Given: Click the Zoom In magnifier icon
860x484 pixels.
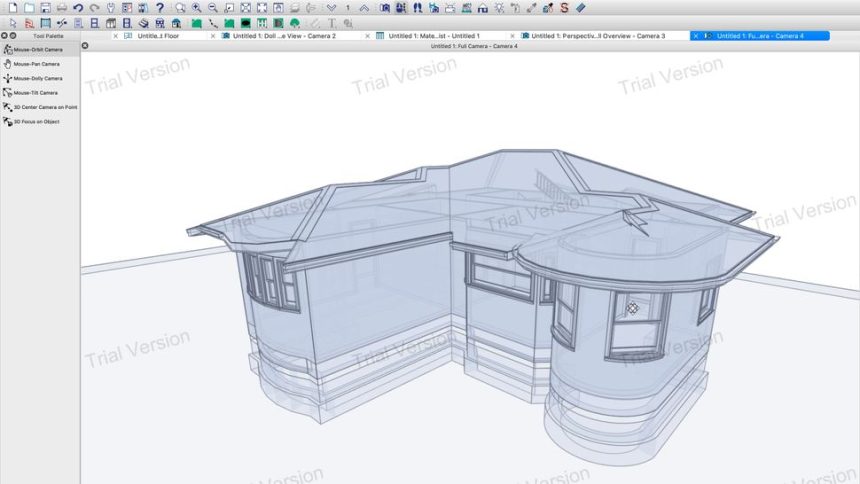Looking at the screenshot, I should (x=197, y=8).
